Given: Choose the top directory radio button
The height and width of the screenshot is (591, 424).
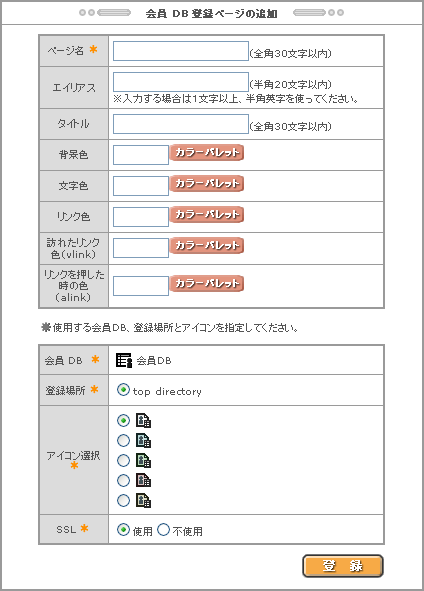Looking at the screenshot, I should click(123, 390).
